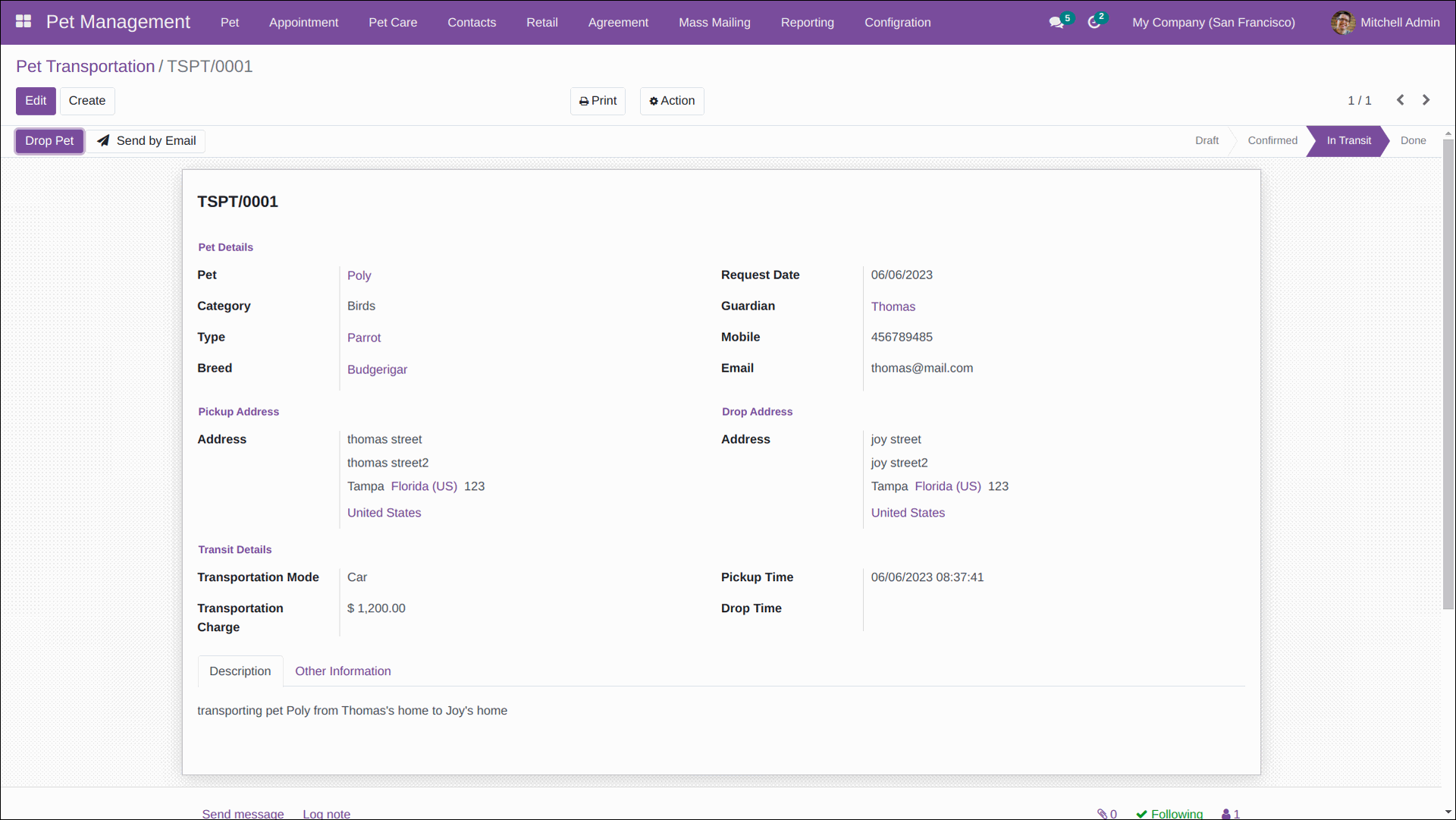Expand the Reporting menu
Screen dimensions: 1456x820
click(807, 23)
